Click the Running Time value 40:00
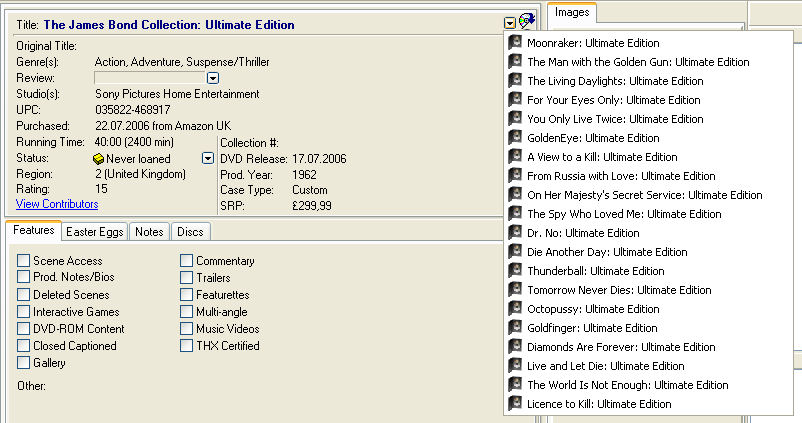 (x=134, y=142)
